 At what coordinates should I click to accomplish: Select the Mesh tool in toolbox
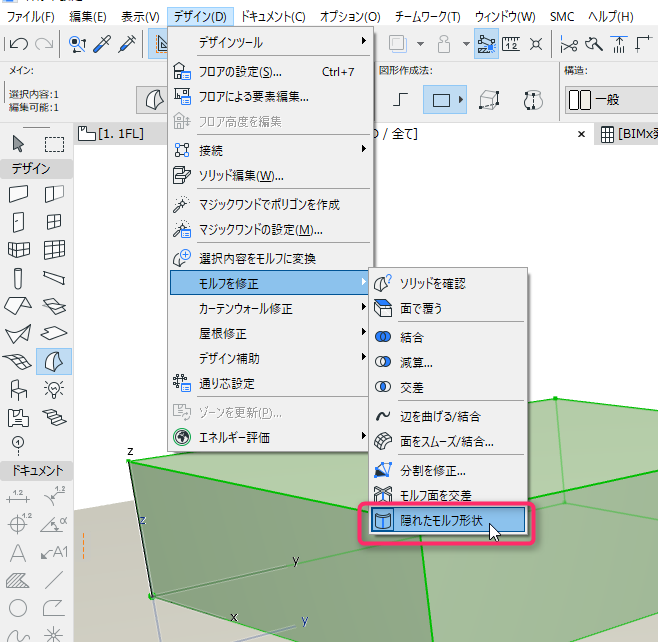(x=18, y=361)
